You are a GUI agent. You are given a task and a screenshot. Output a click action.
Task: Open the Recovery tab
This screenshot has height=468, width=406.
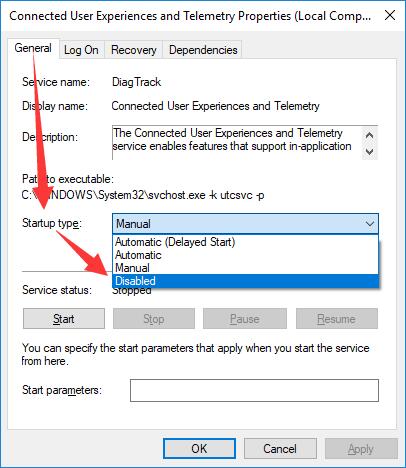pyautogui.click(x=134, y=50)
